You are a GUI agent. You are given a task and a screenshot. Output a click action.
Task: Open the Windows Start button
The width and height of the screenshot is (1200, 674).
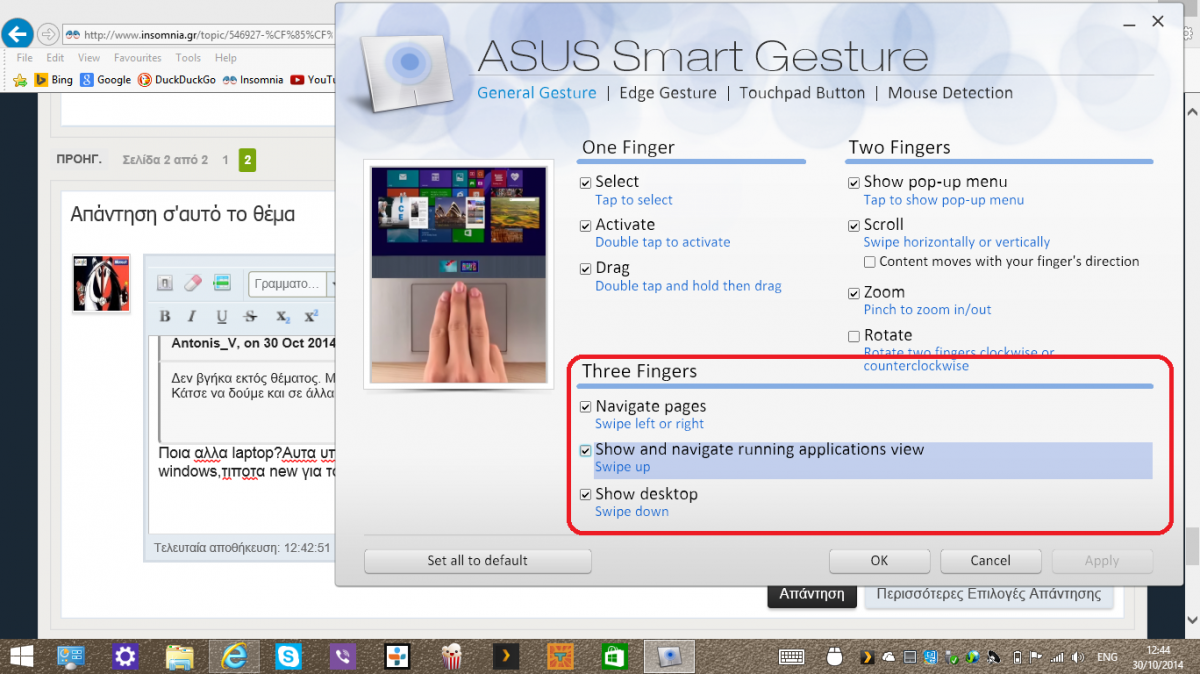pos(20,656)
